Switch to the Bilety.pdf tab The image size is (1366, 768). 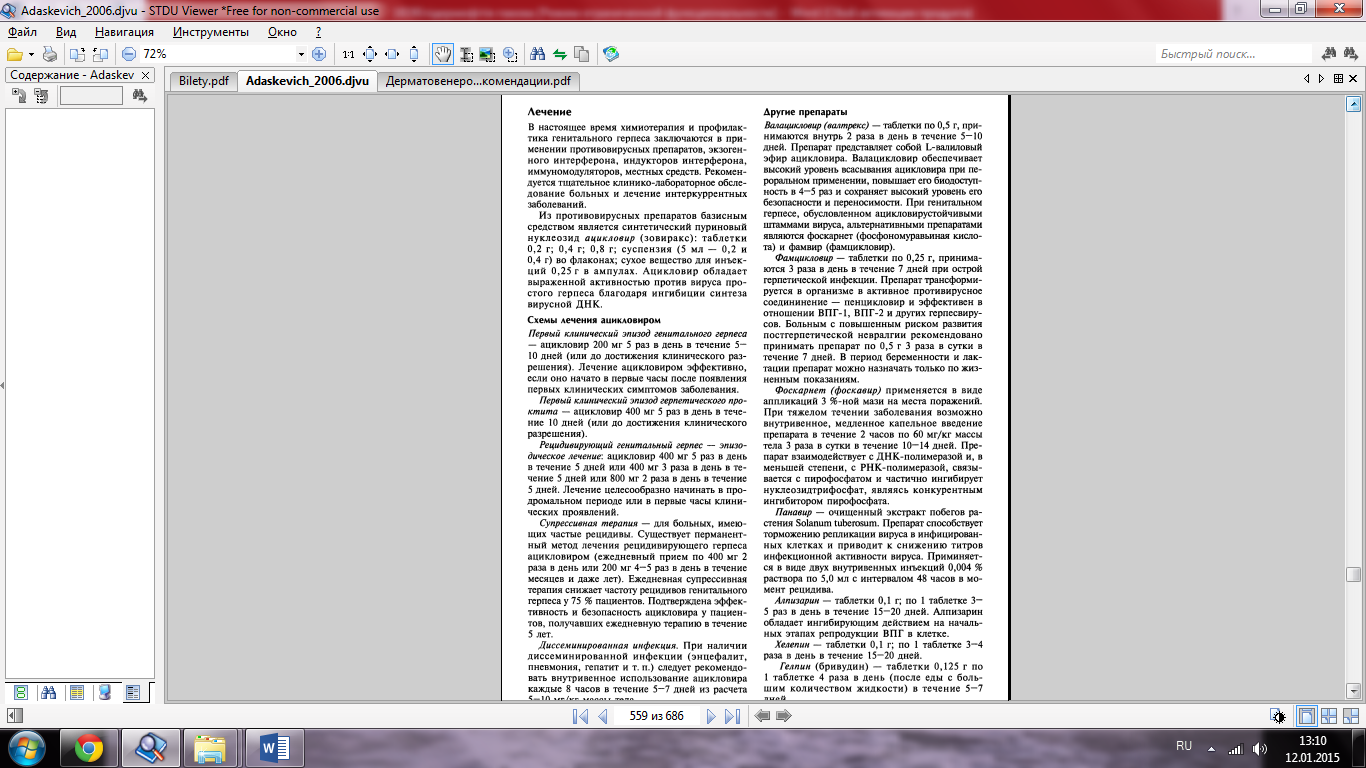pos(203,81)
